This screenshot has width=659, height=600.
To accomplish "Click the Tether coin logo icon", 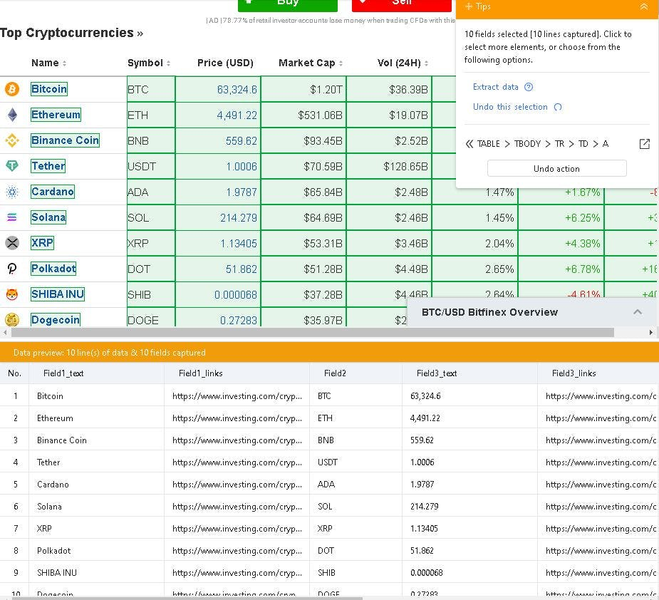I will click(x=12, y=166).
